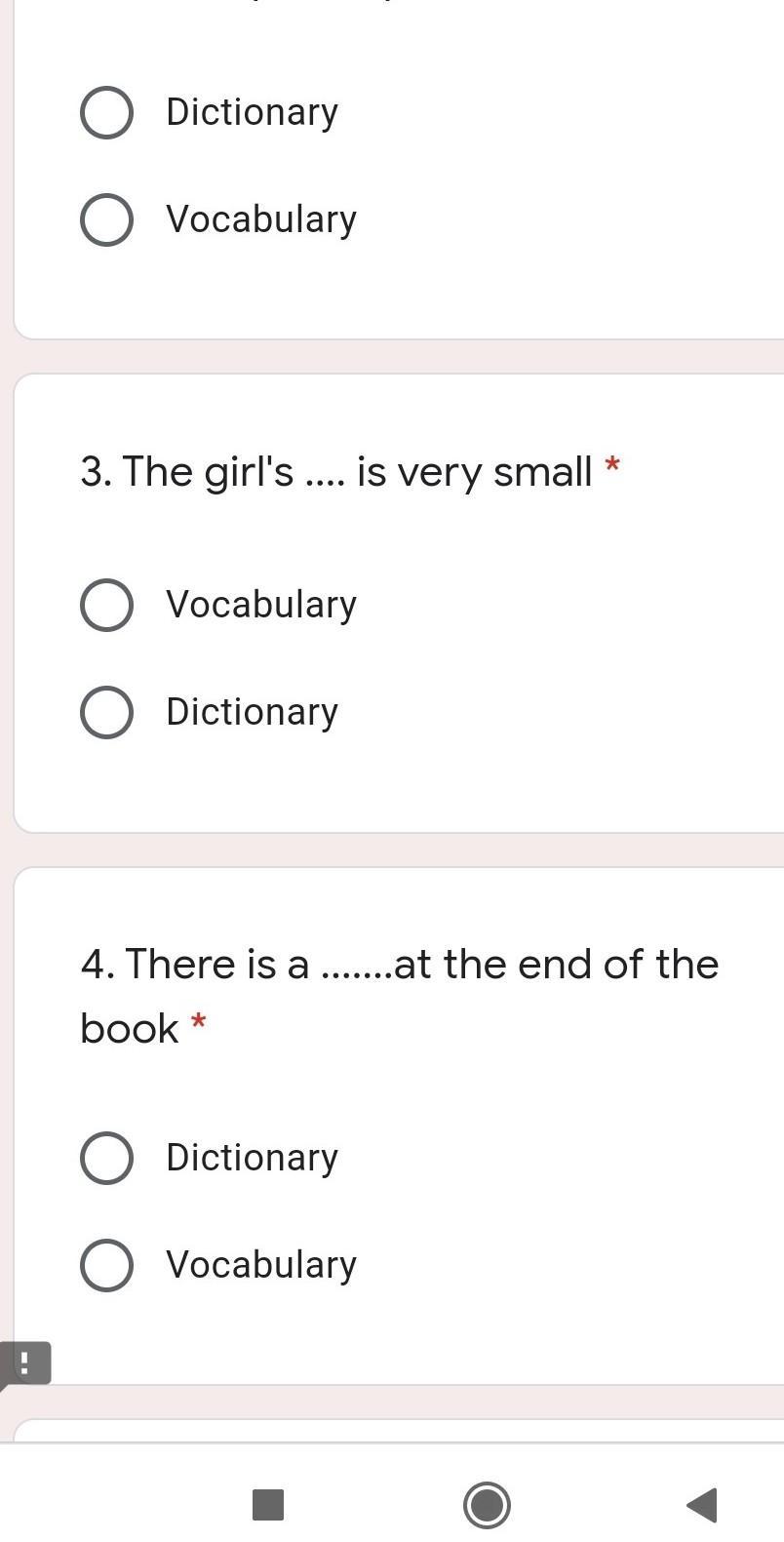The width and height of the screenshot is (784, 1542).
Task: Tap the Vocabulary label text in the topmost card
Action: click(x=261, y=219)
